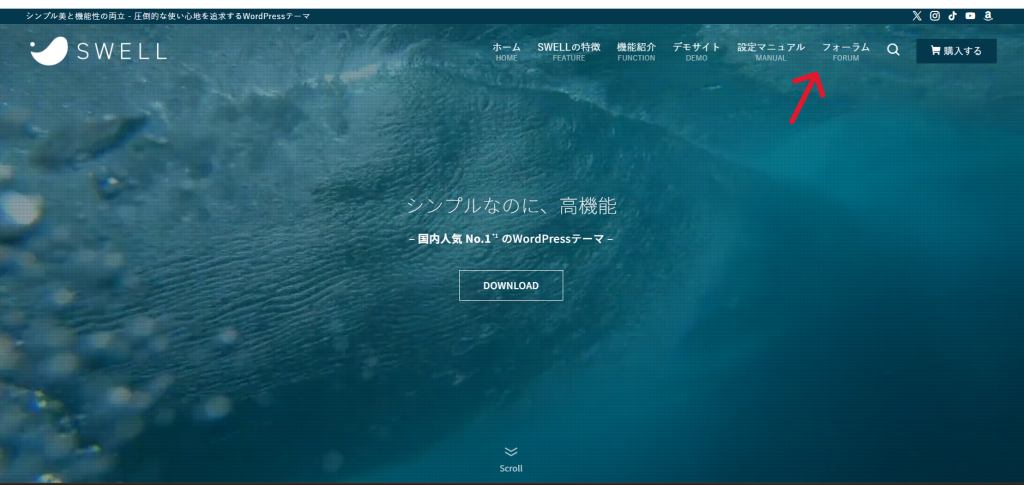Open the X (Twitter) social icon
The width and height of the screenshot is (1024, 485).
pyautogui.click(x=917, y=16)
